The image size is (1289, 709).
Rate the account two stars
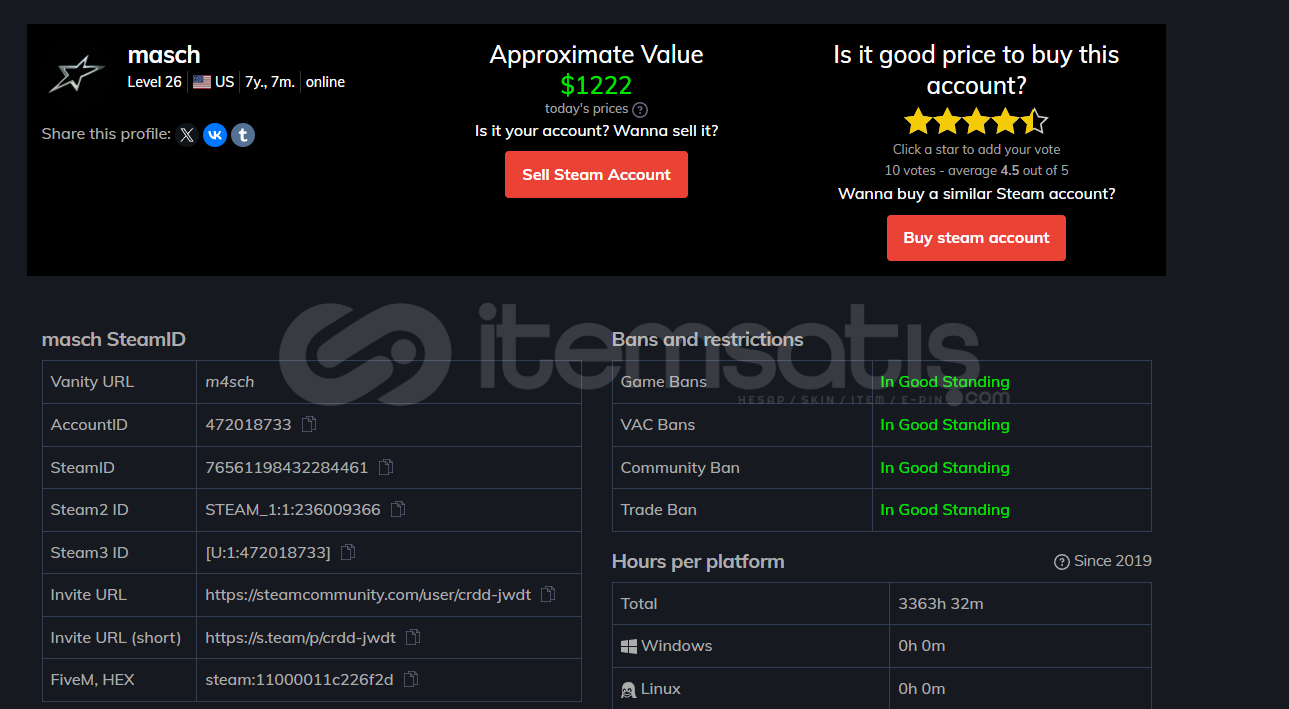point(946,122)
